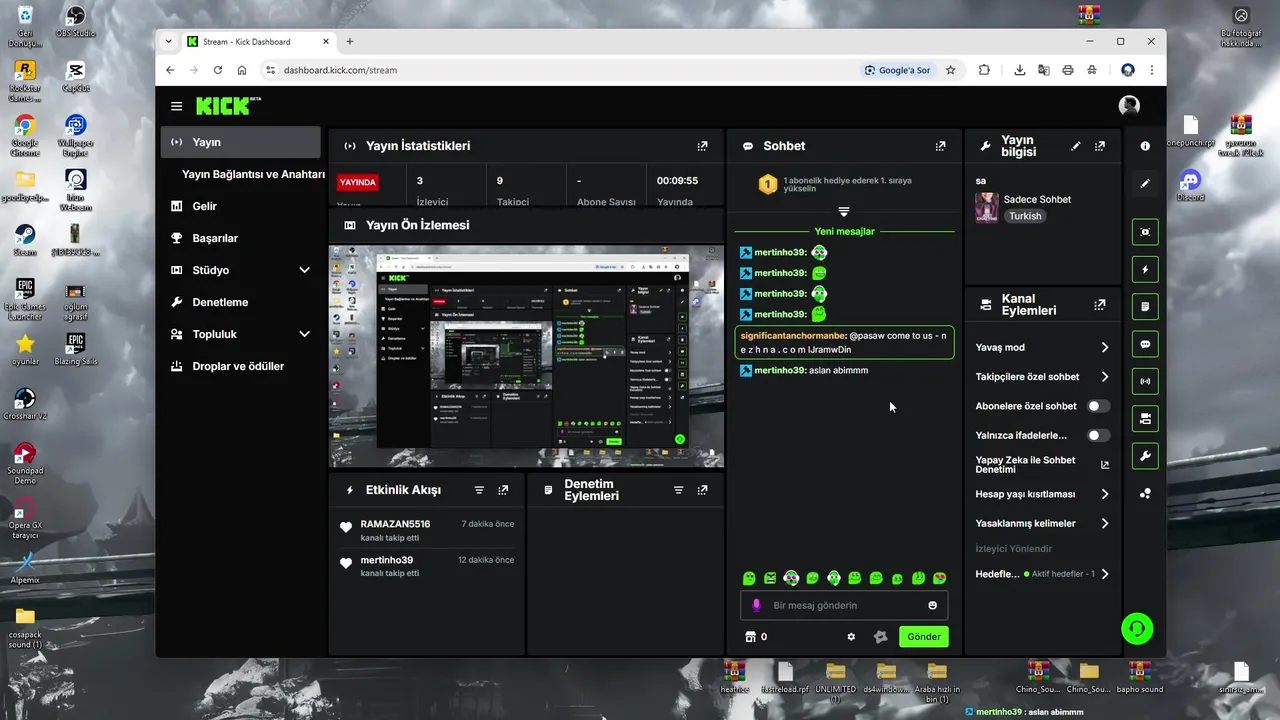Click the Bir mesaj gönderin input field
Image resolution: width=1280 pixels, height=720 pixels.
pyautogui.click(x=843, y=605)
